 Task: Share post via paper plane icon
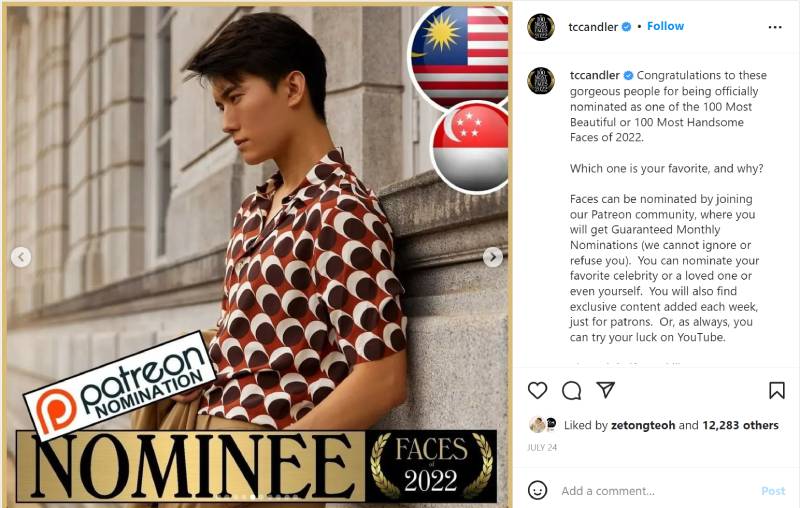(x=606, y=390)
